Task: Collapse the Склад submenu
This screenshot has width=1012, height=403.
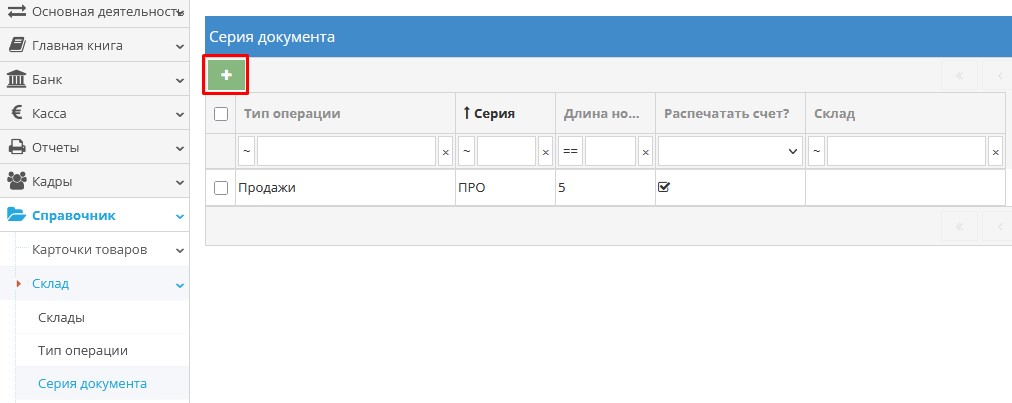Action: [179, 284]
